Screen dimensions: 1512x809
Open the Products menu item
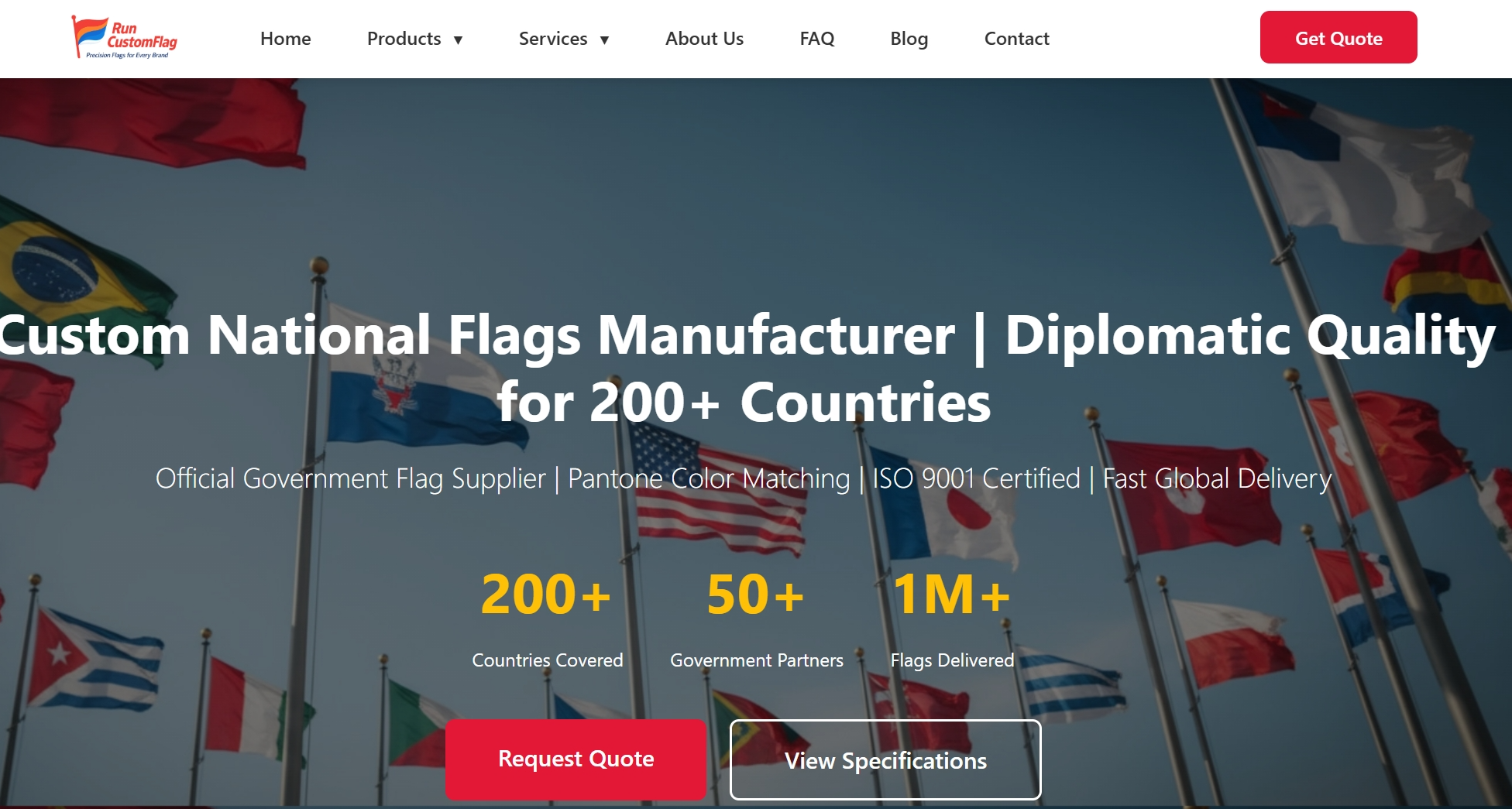[404, 39]
